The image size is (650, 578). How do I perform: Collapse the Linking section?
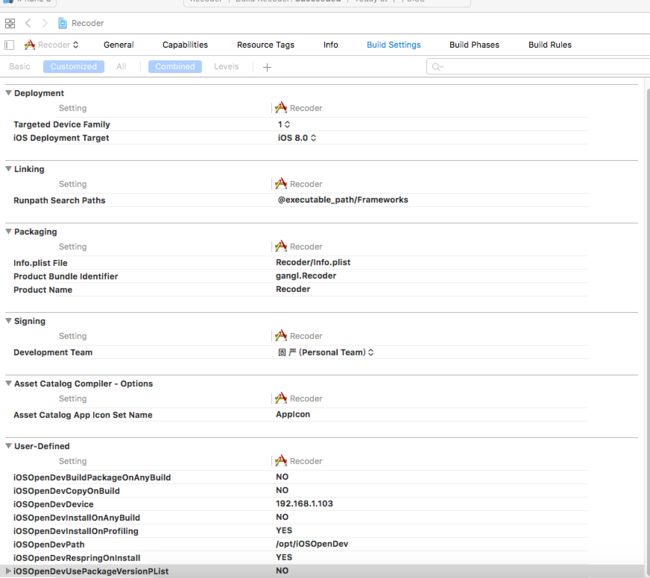[x=8, y=169]
